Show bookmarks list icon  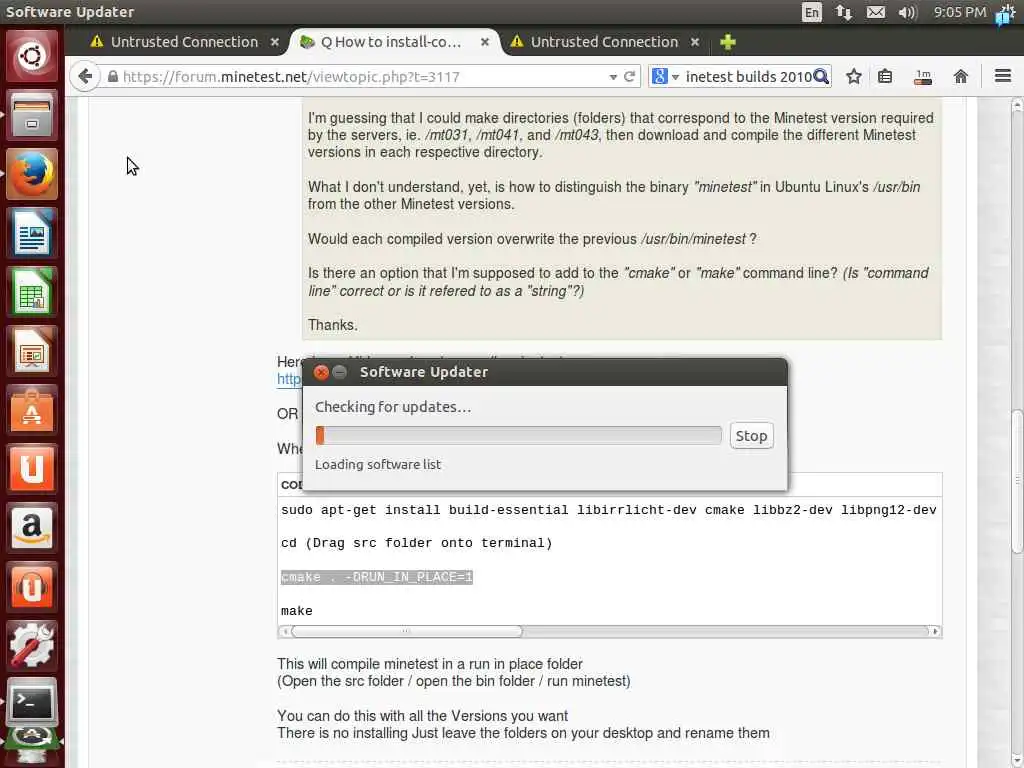pyautogui.click(x=885, y=76)
